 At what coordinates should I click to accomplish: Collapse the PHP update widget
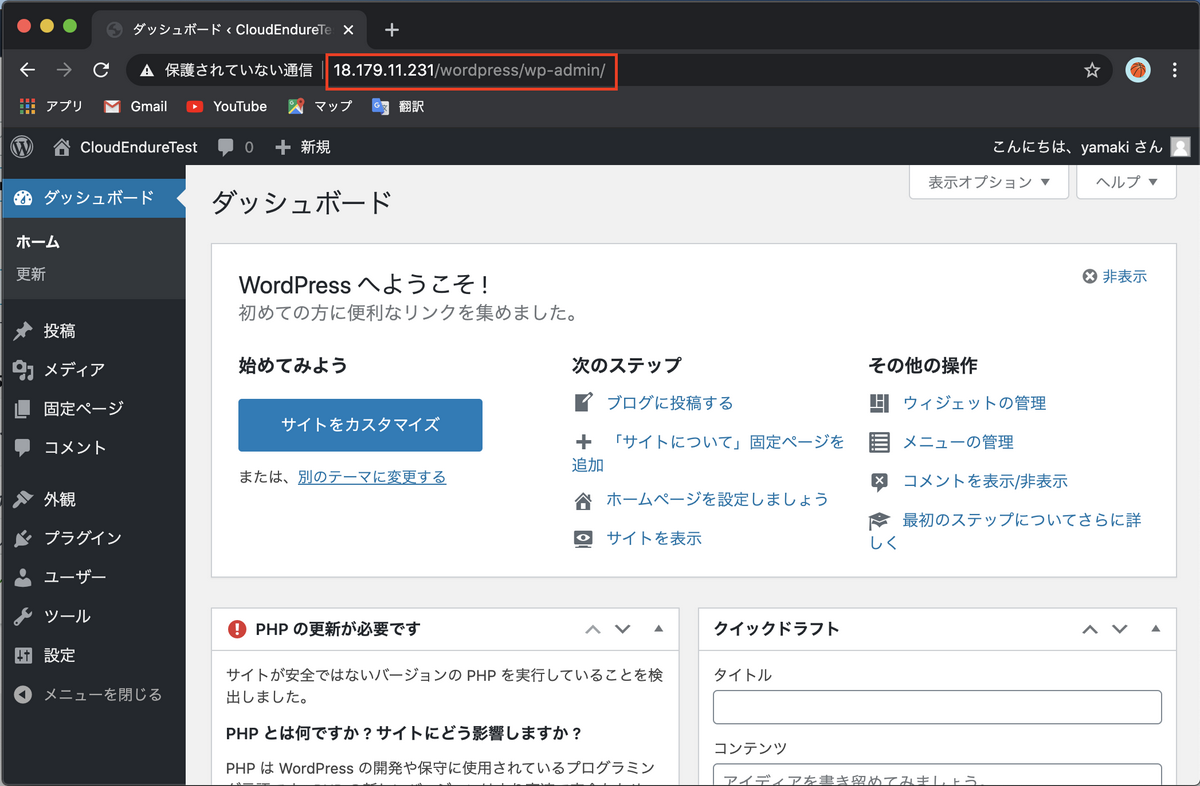pos(658,629)
